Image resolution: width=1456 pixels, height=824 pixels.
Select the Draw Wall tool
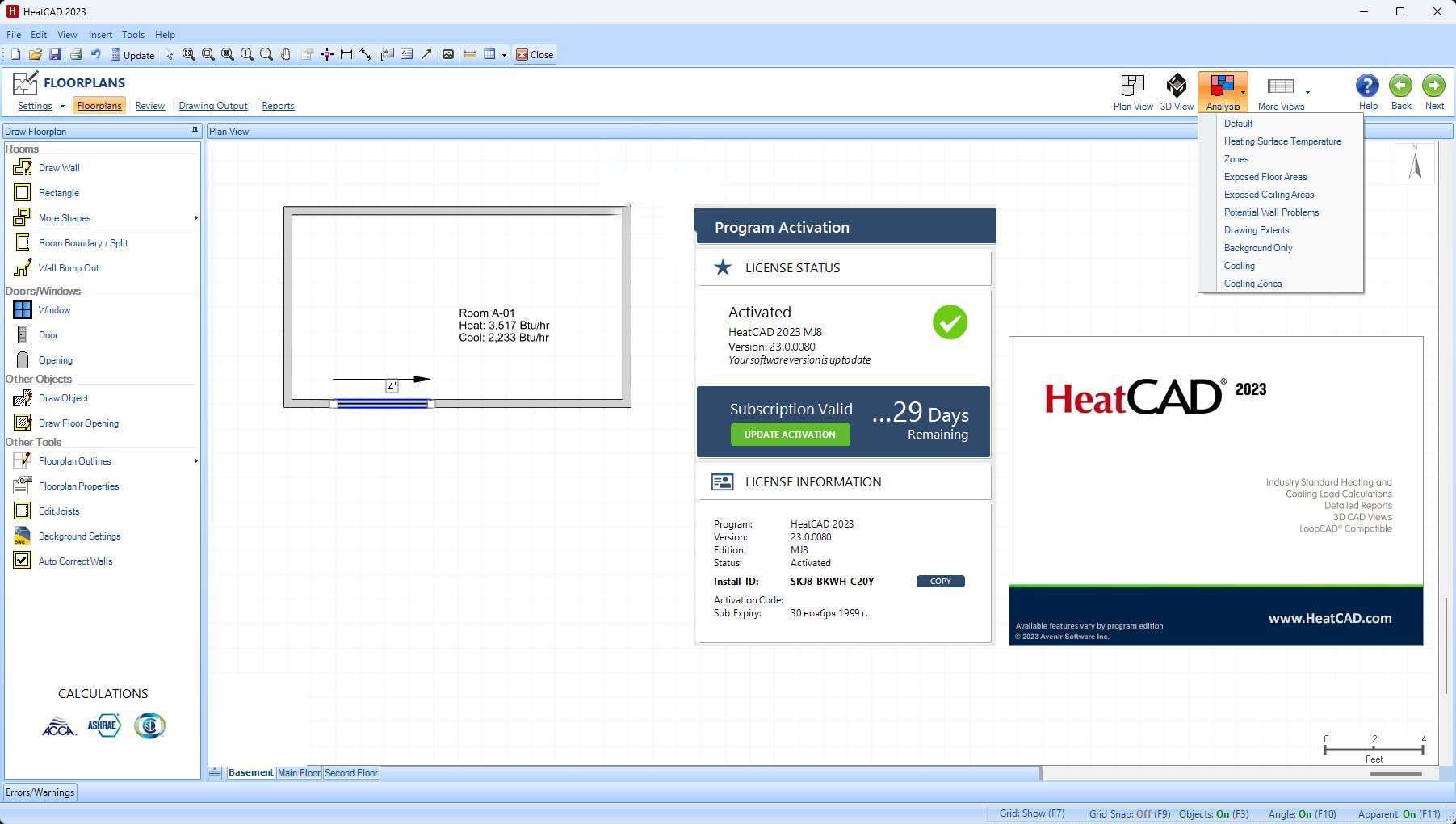point(58,167)
